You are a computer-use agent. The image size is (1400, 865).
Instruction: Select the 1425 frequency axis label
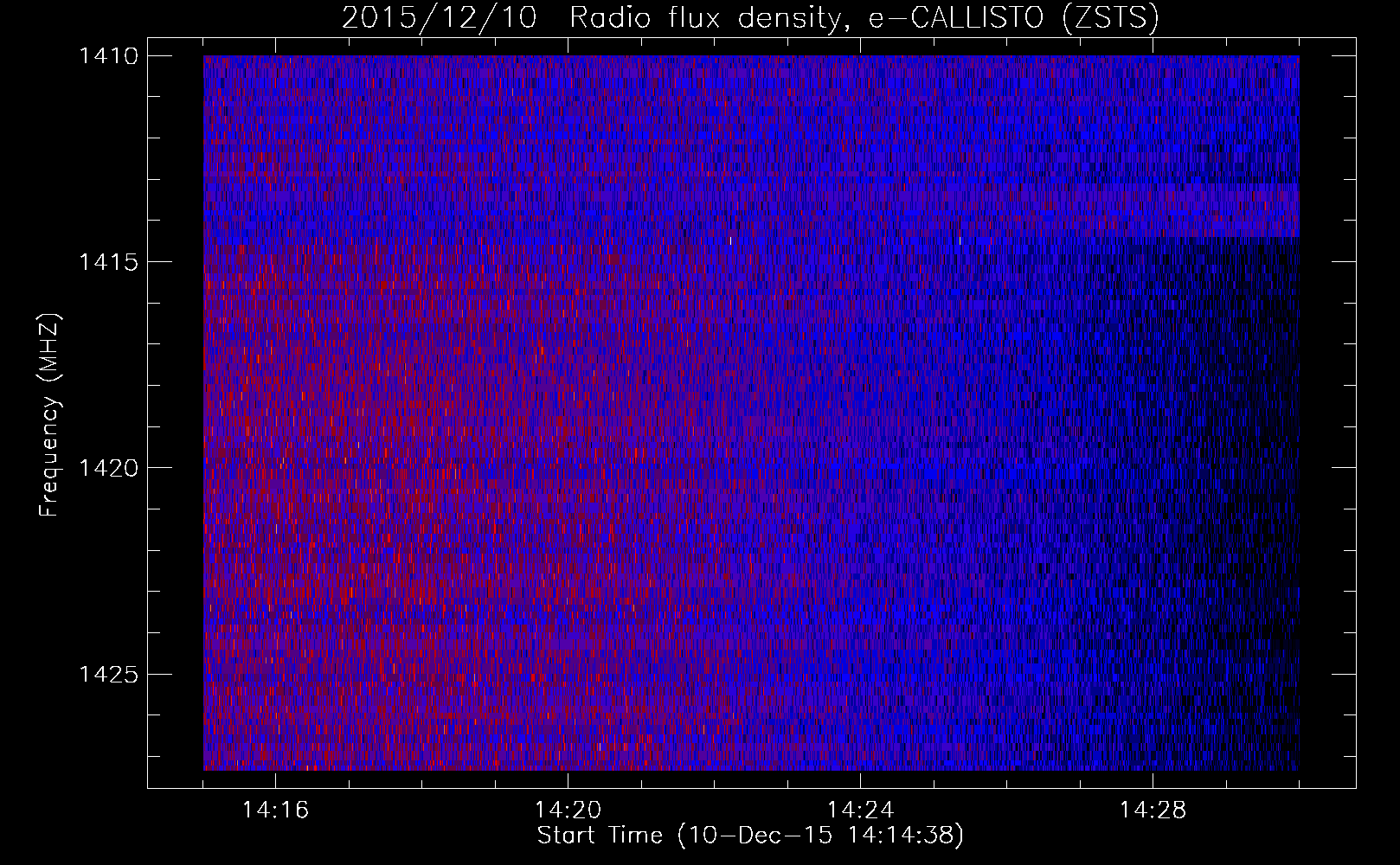108,674
